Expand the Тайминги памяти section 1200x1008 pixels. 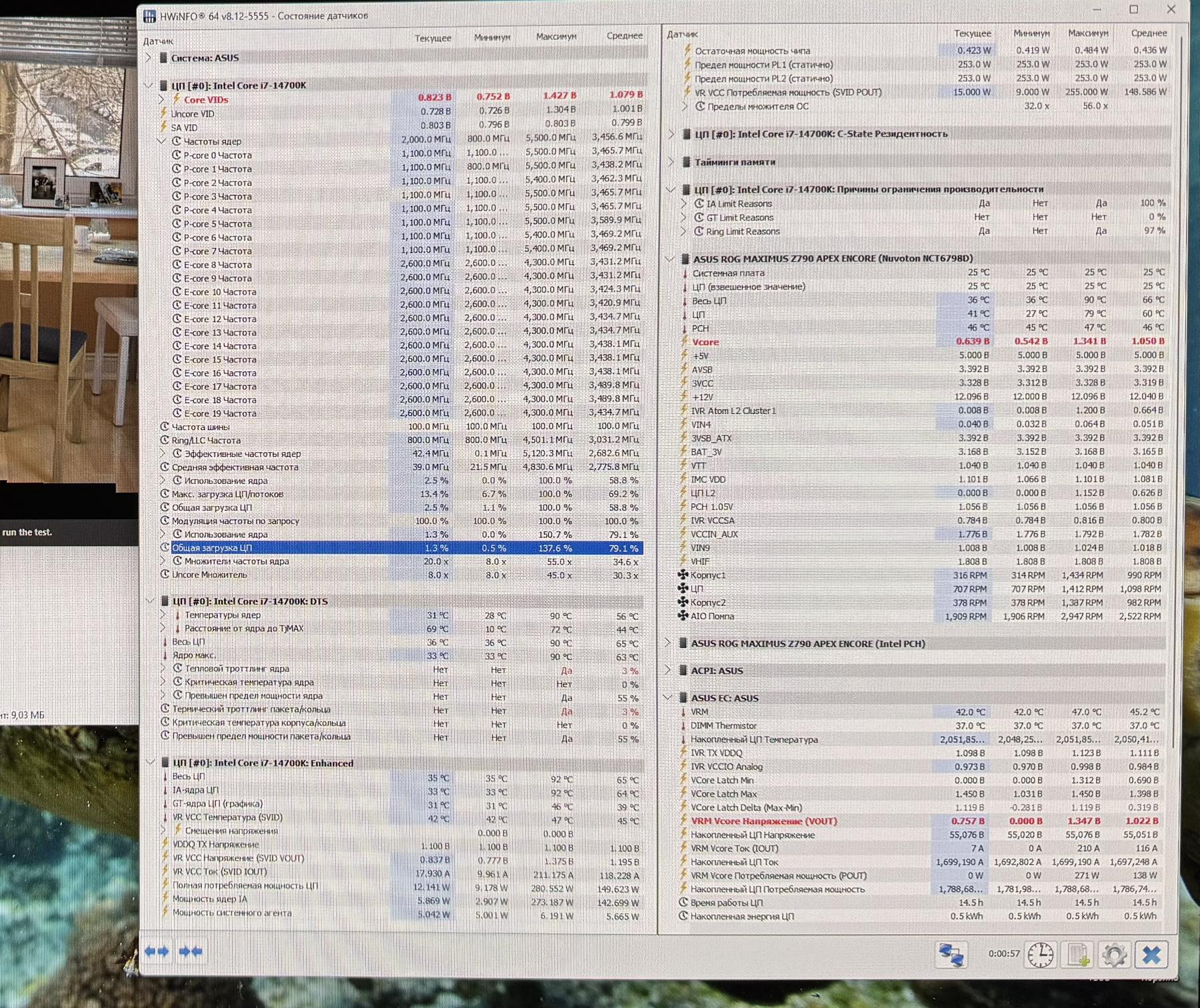tap(671, 162)
